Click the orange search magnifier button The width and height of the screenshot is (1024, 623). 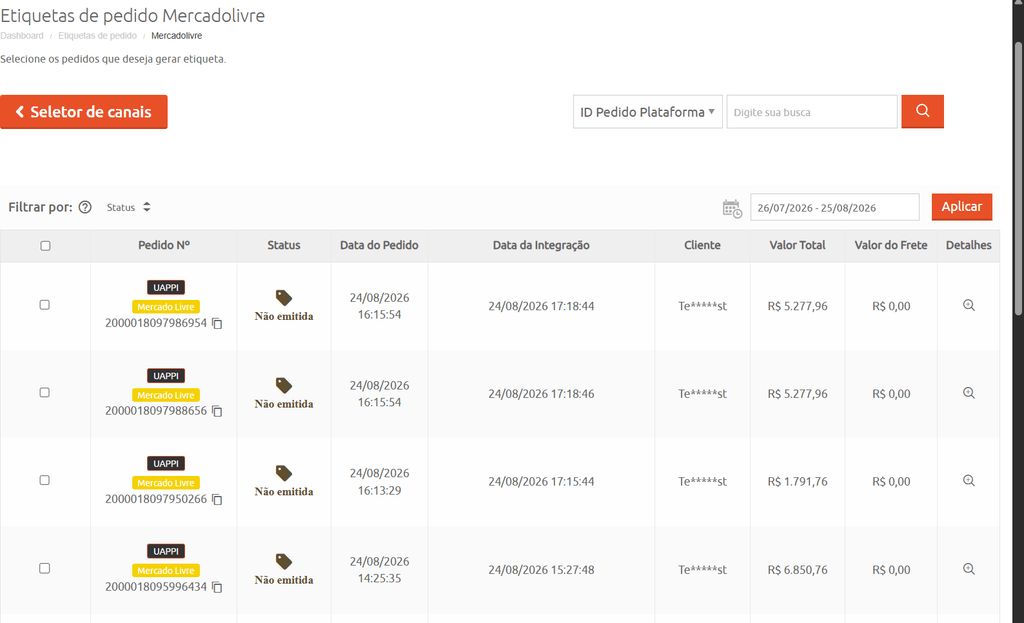point(922,111)
